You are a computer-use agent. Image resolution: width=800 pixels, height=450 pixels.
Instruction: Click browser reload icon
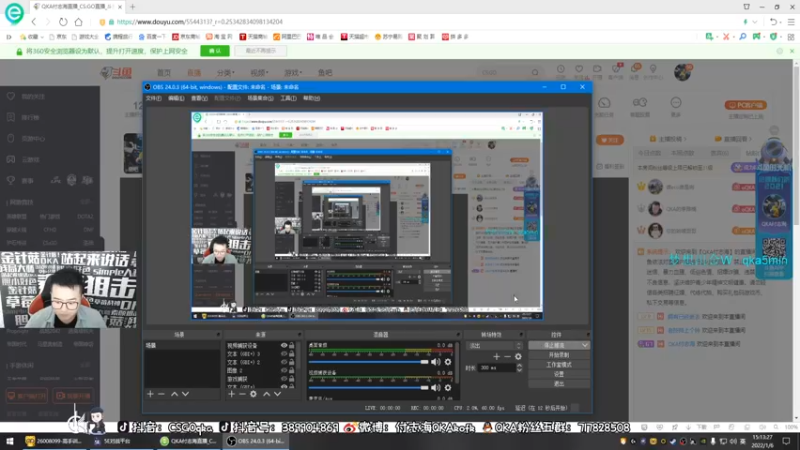tap(63, 22)
